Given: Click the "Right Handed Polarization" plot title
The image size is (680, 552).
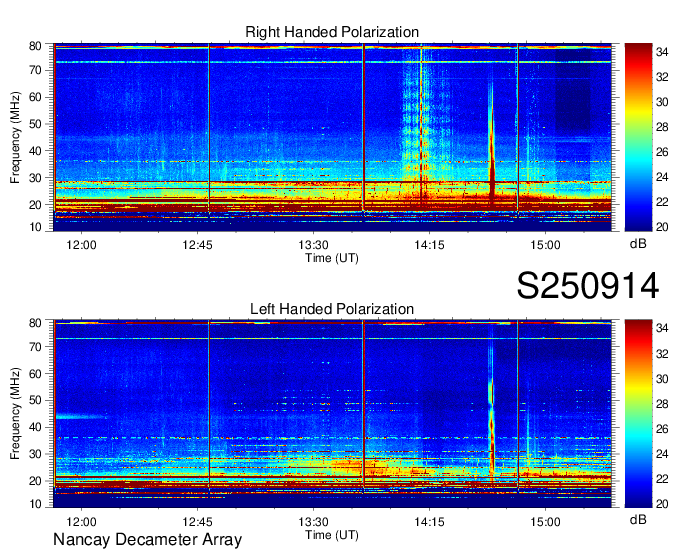Looking at the screenshot, I should coord(332,33).
